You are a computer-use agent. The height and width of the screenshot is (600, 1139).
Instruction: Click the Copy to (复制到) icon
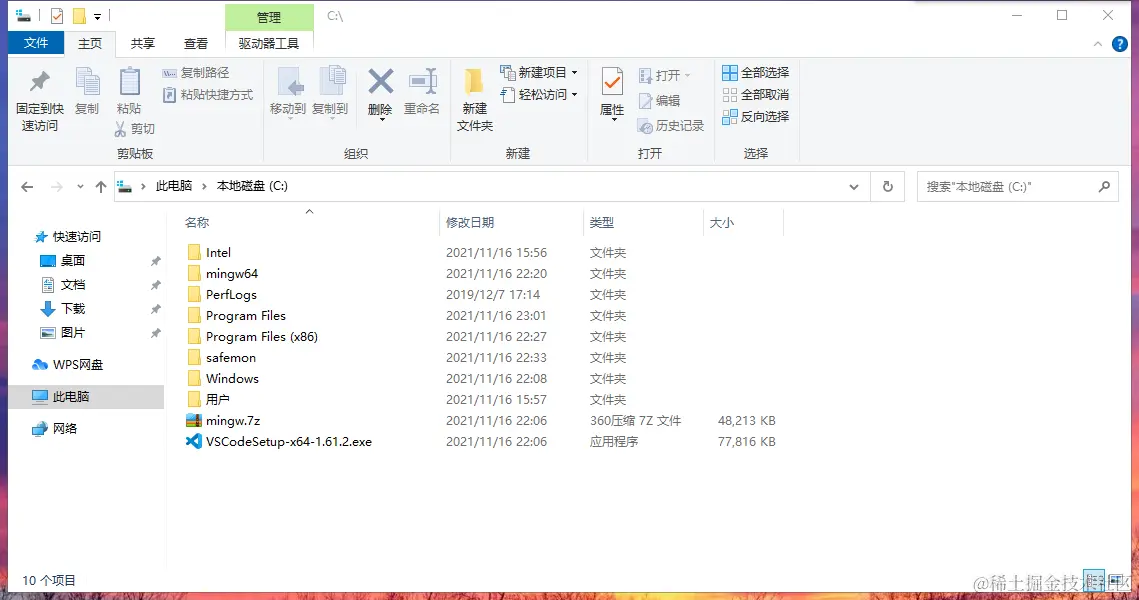tap(331, 95)
